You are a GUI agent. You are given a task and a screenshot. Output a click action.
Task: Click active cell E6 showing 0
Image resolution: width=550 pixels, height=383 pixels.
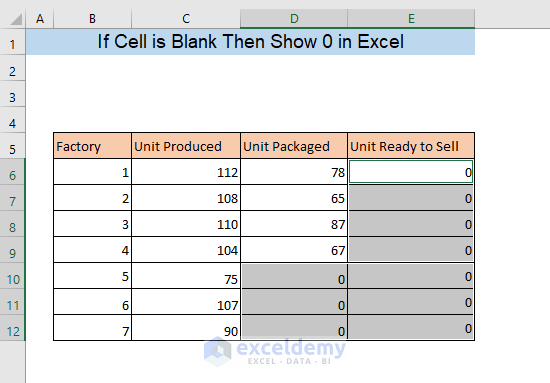point(411,172)
